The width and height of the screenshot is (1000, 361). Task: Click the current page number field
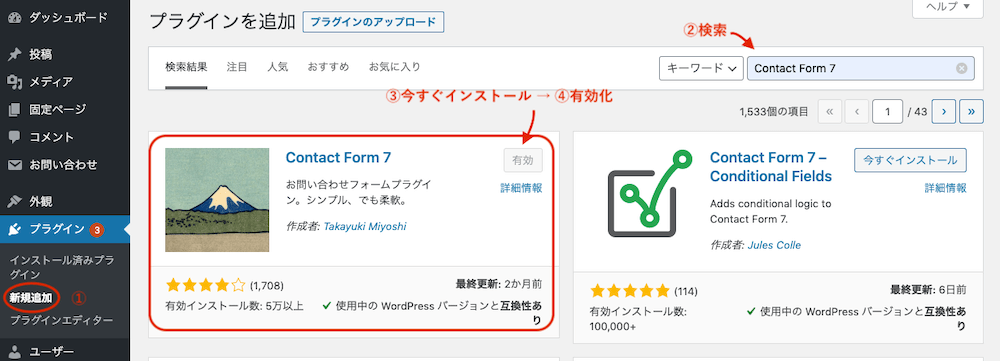tap(888, 112)
